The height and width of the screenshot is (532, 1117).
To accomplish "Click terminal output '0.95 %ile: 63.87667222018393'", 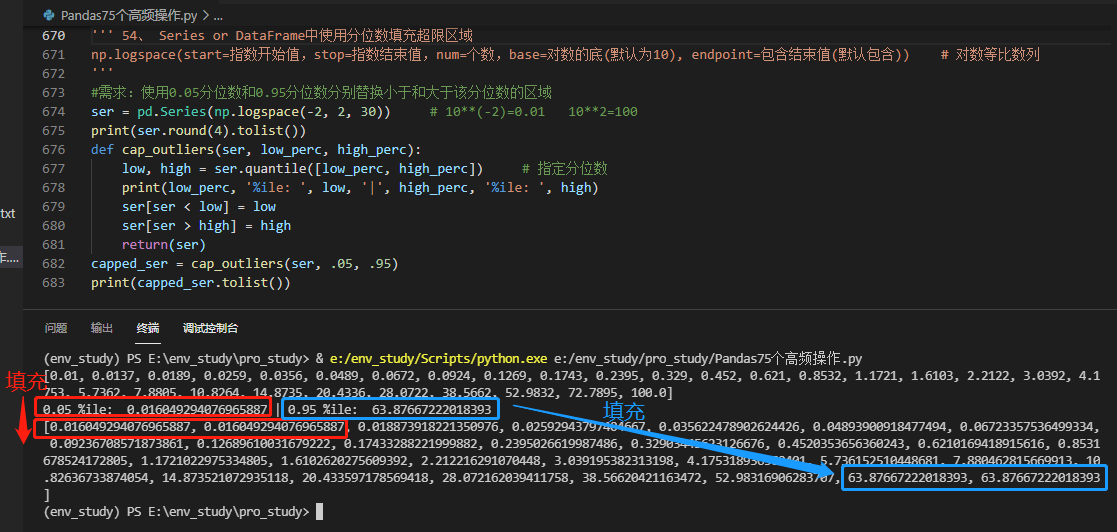I will [390, 409].
